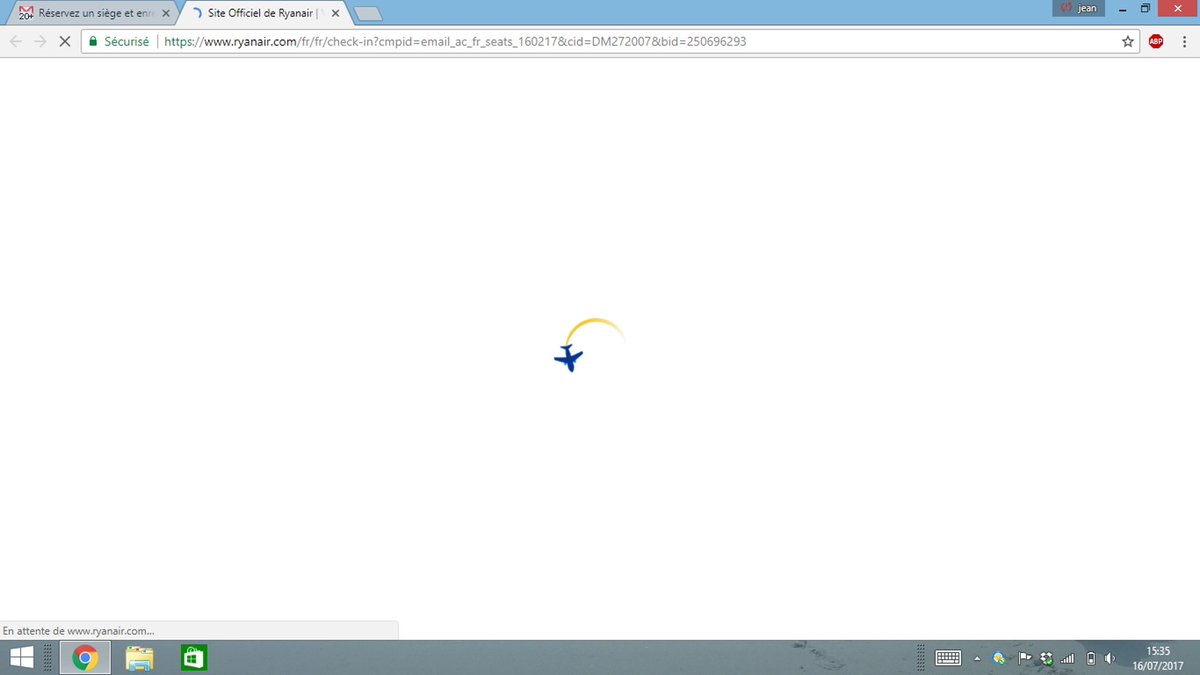1200x675 pixels.
Task: Open the Action Center flag icon
Action: 1024,658
